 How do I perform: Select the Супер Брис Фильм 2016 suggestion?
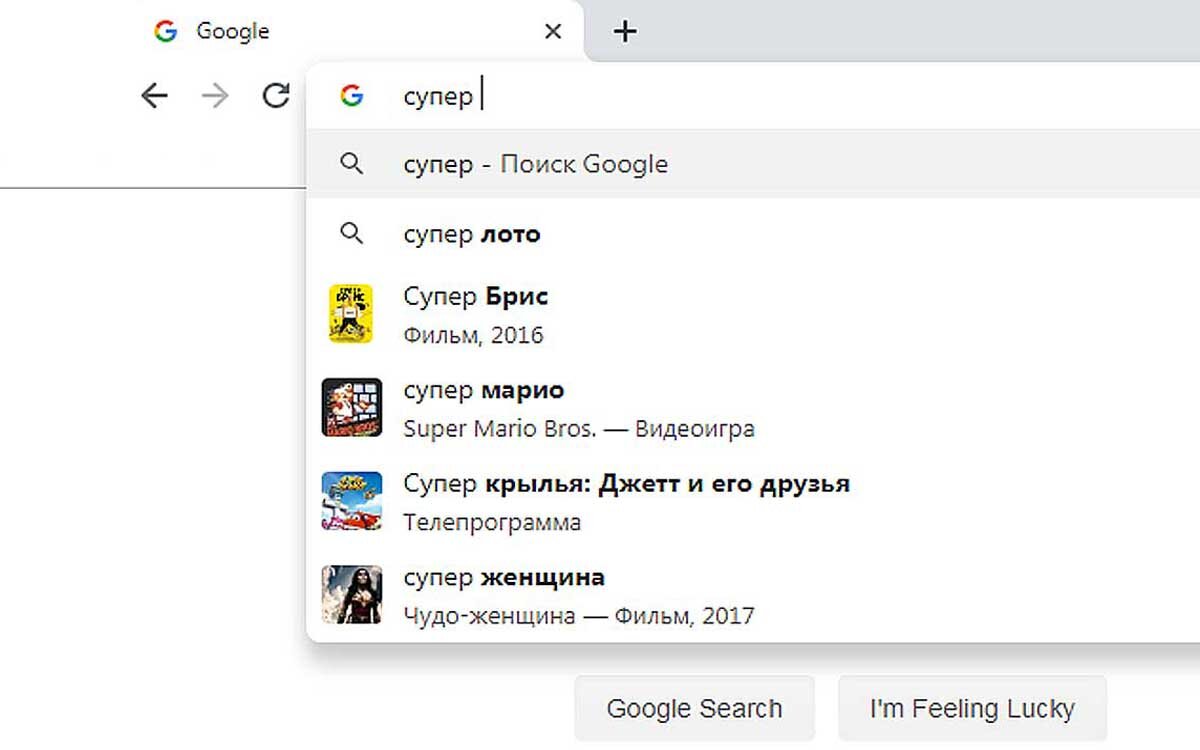tap(752, 314)
